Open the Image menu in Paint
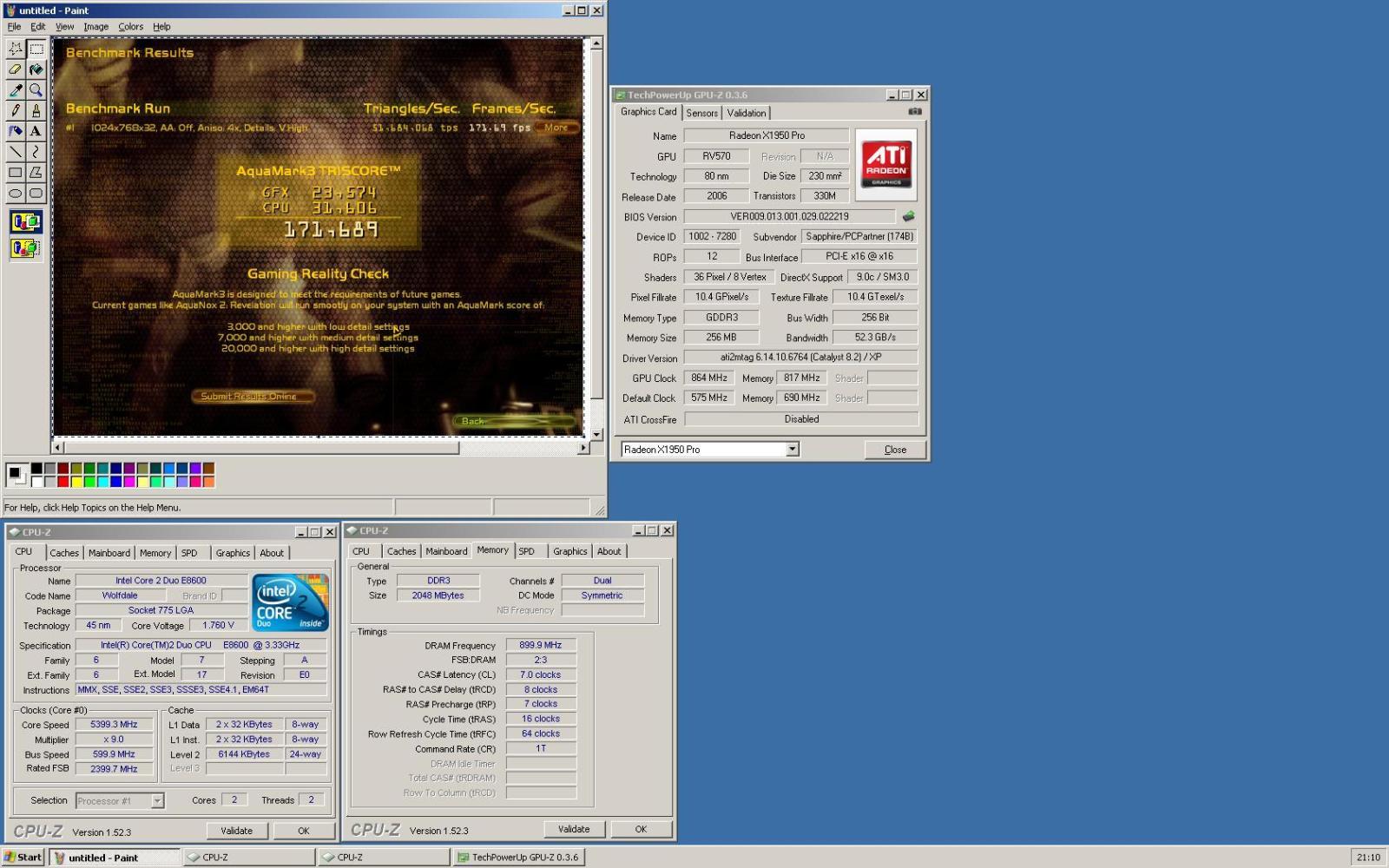Image resolution: width=1389 pixels, height=868 pixels. pyautogui.click(x=95, y=27)
